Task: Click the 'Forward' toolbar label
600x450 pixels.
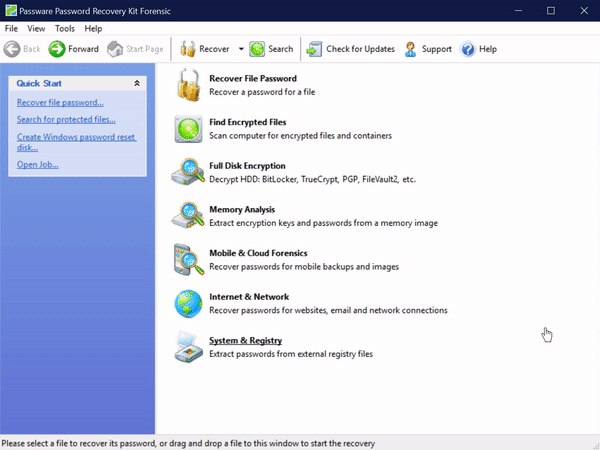Action: coord(83,49)
